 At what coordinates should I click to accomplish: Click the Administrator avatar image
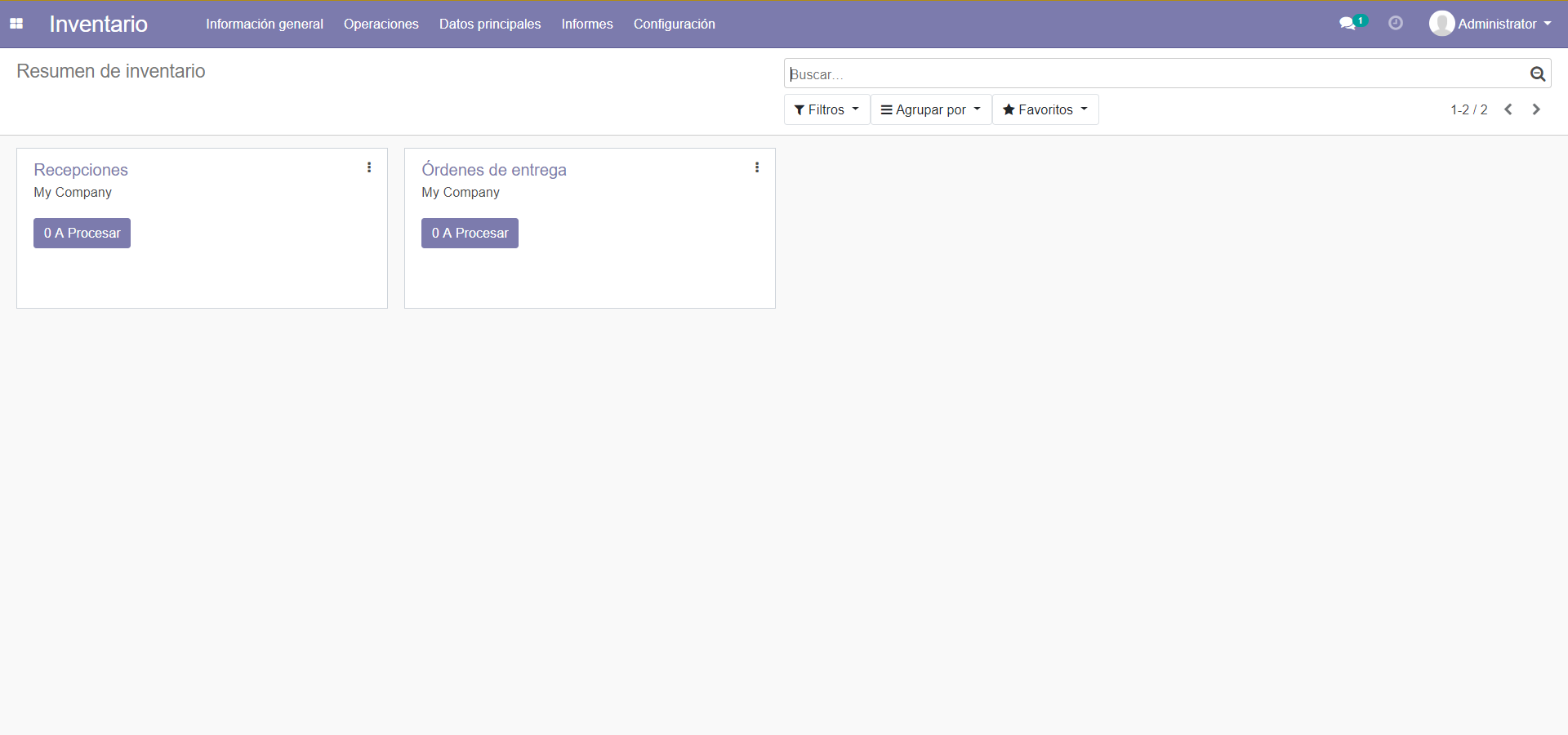tap(1441, 24)
